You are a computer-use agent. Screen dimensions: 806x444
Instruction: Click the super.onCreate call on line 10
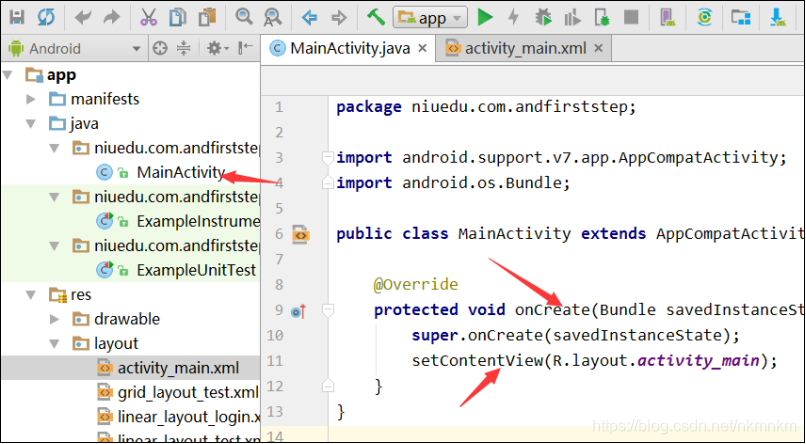coord(575,336)
